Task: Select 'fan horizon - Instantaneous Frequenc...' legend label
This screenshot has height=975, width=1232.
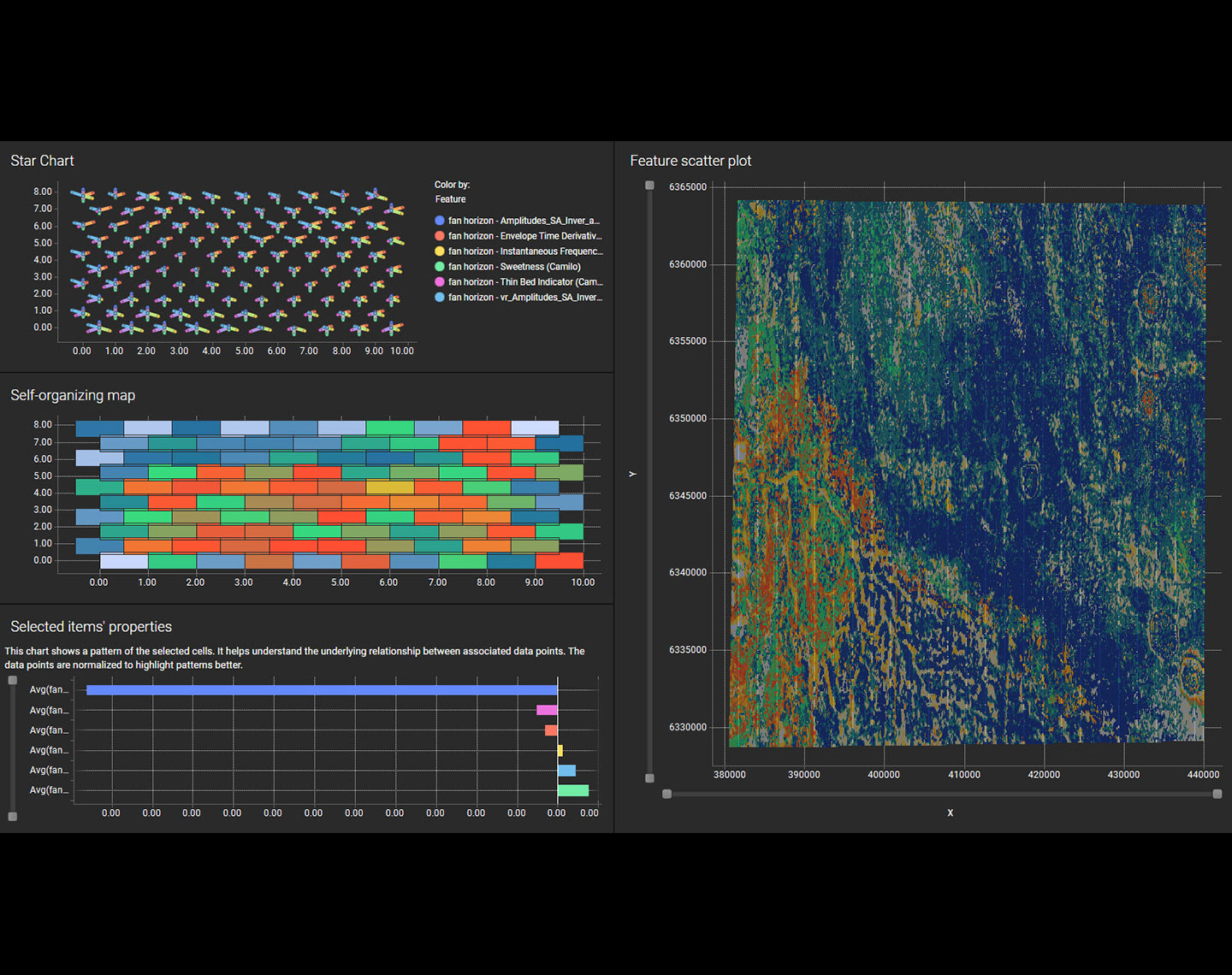Action: point(526,251)
